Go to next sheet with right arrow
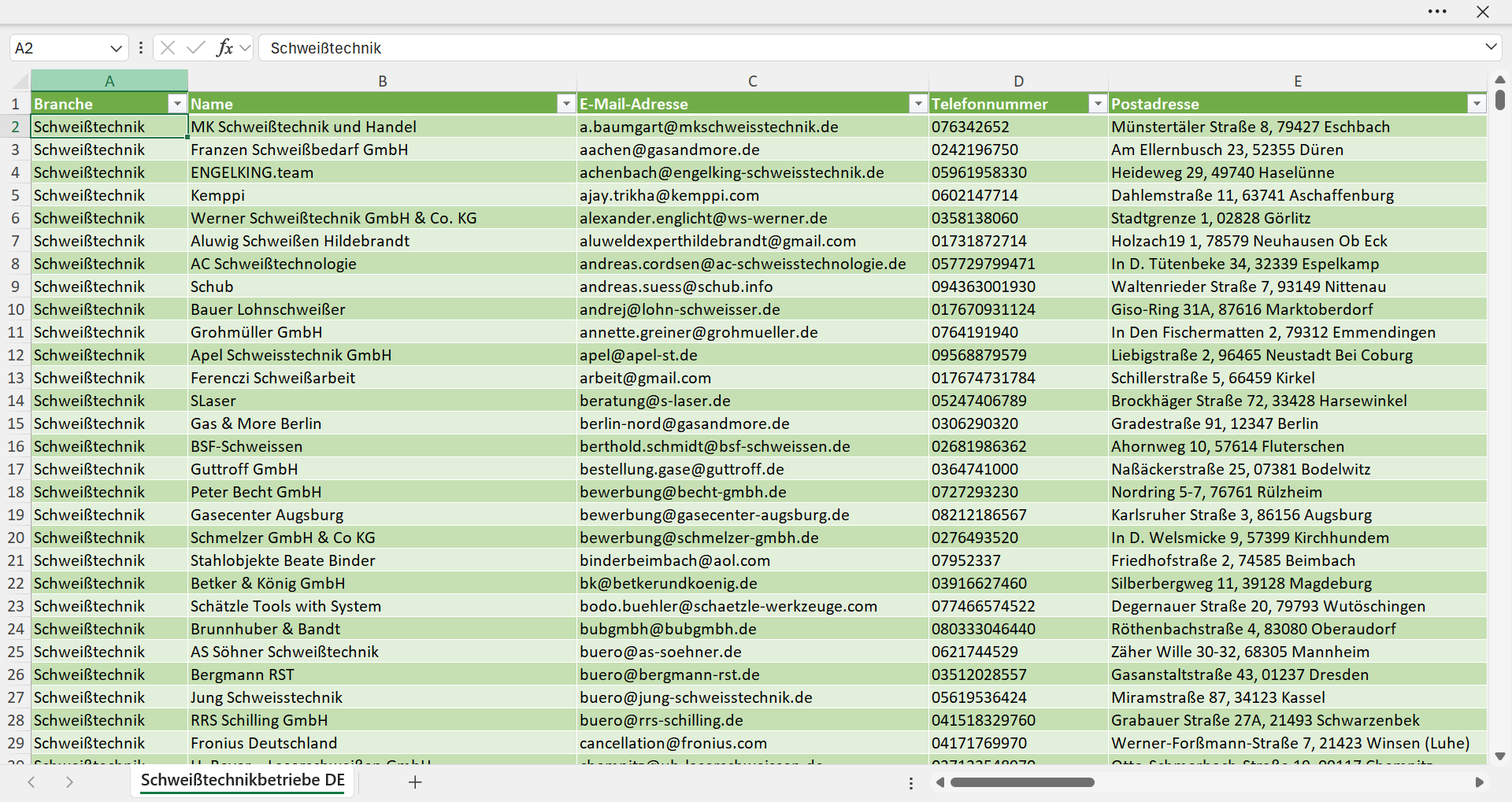Image resolution: width=1512 pixels, height=802 pixels. point(69,782)
